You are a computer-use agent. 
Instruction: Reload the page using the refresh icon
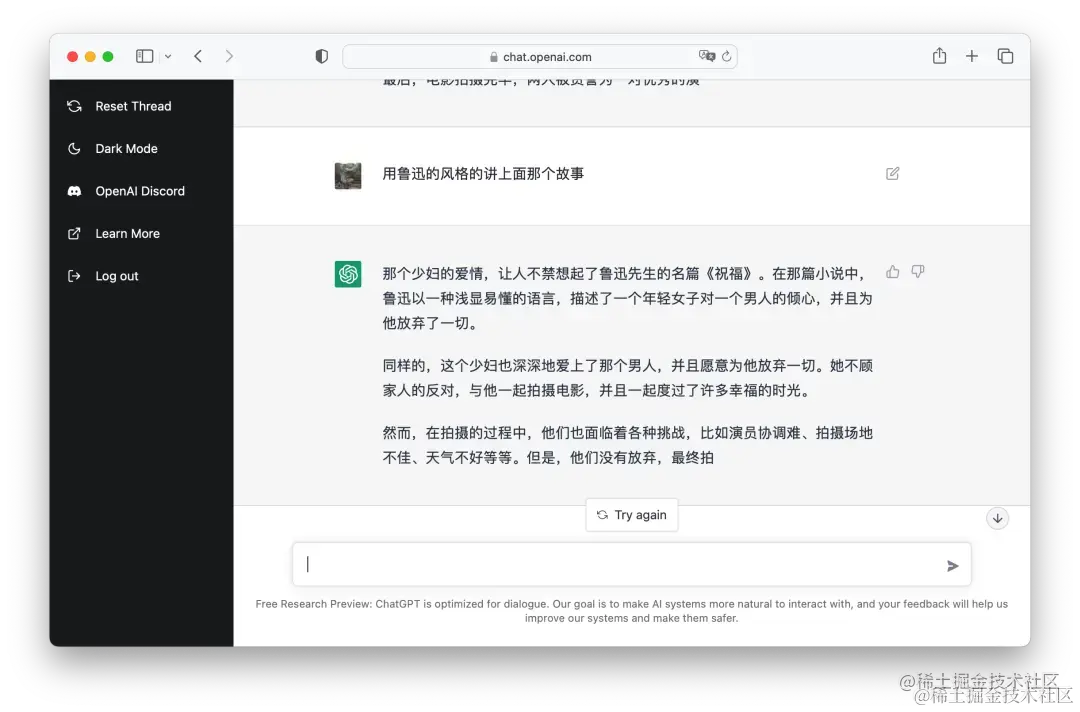727,56
